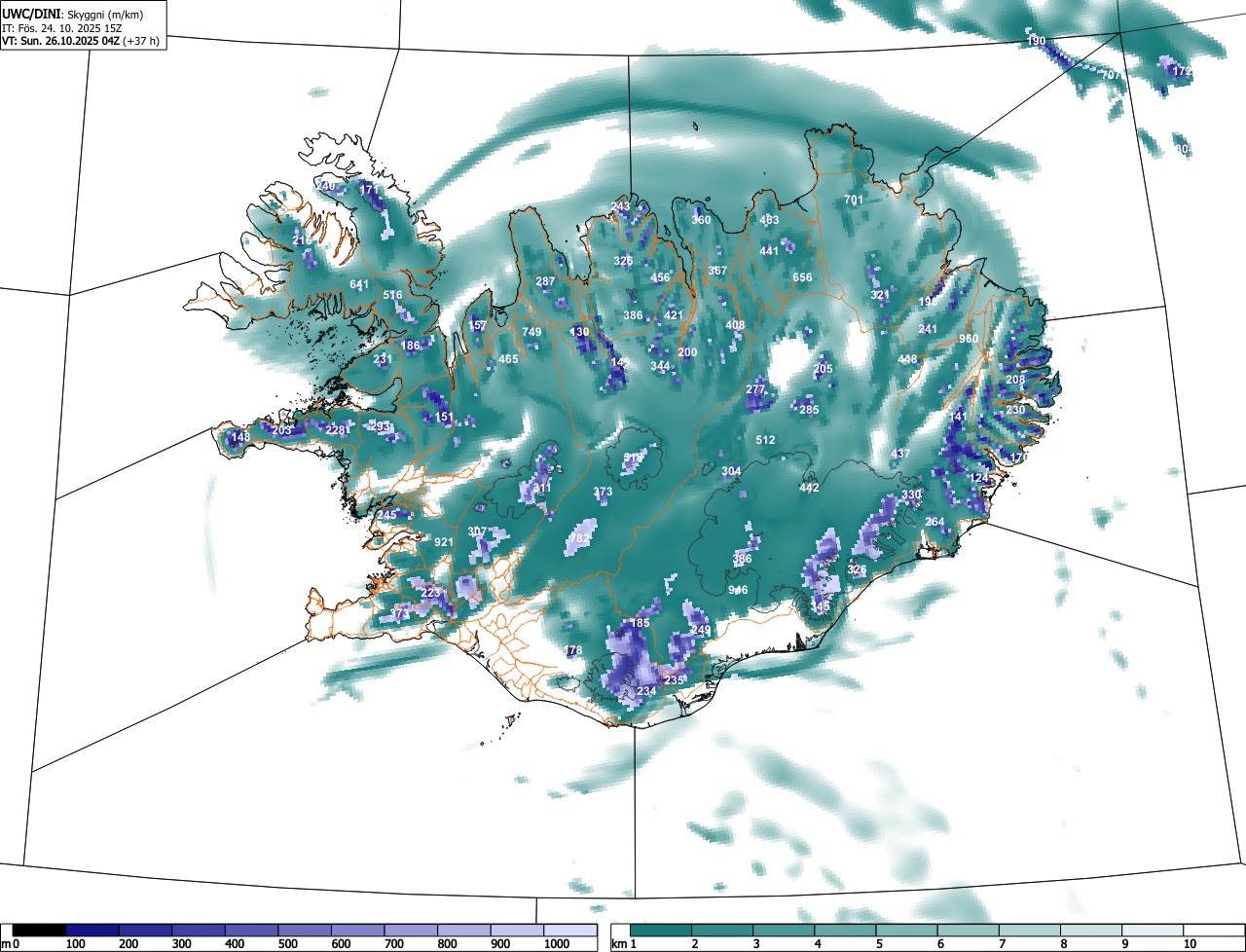Screen dimensions: 1246x952
Task: Click the map value 749
Action: coord(531,332)
